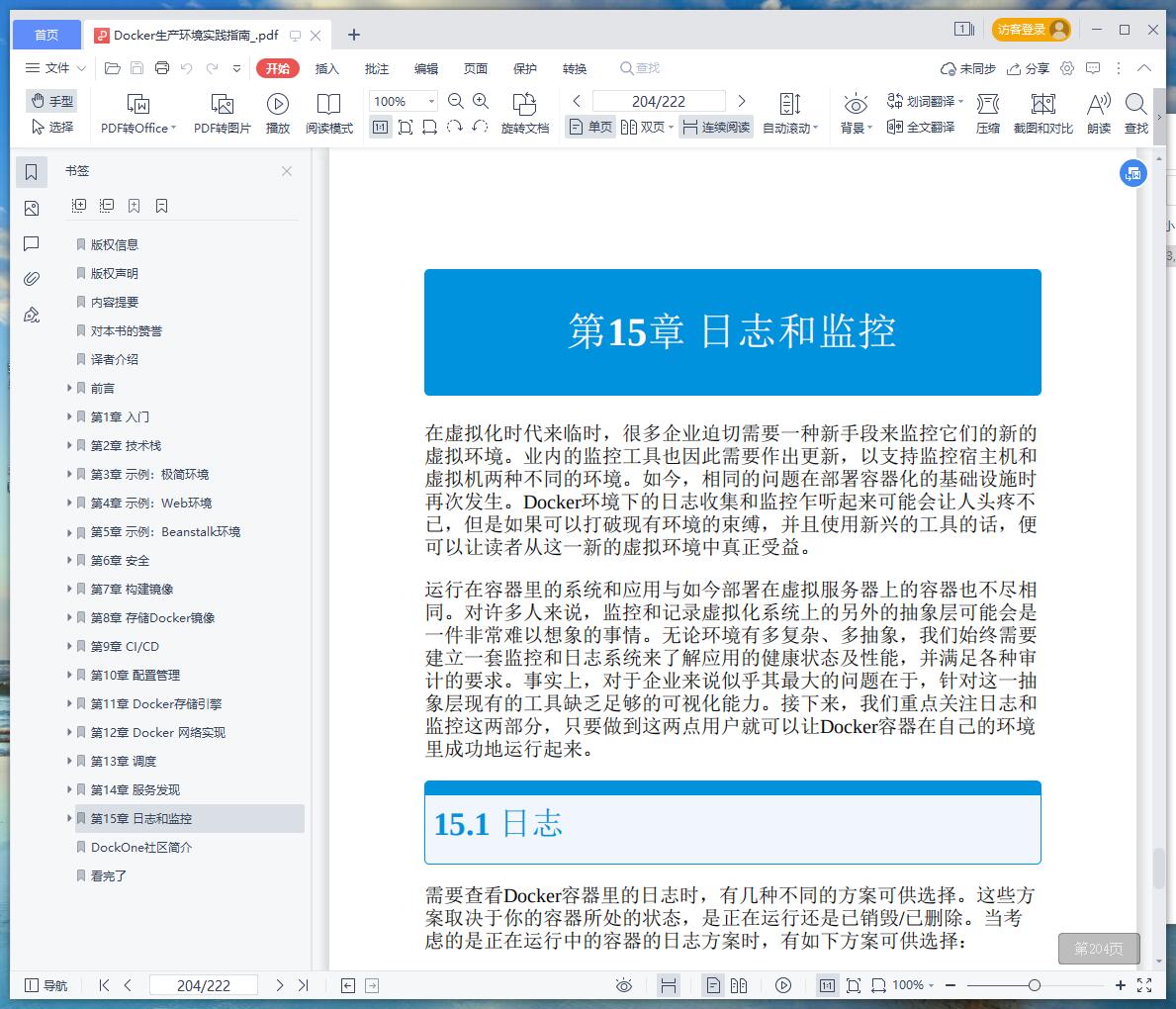The image size is (1176, 1009).
Task: Jump to last page in status bar
Action: [x=303, y=985]
